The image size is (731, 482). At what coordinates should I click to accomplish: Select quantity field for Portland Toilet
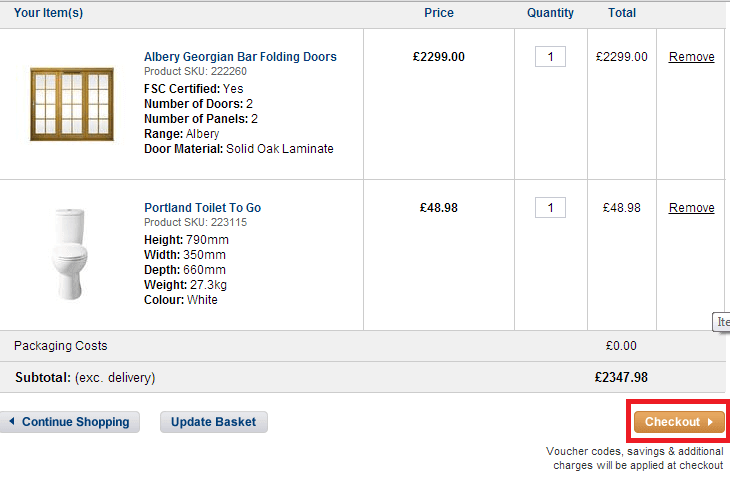pyautogui.click(x=550, y=207)
